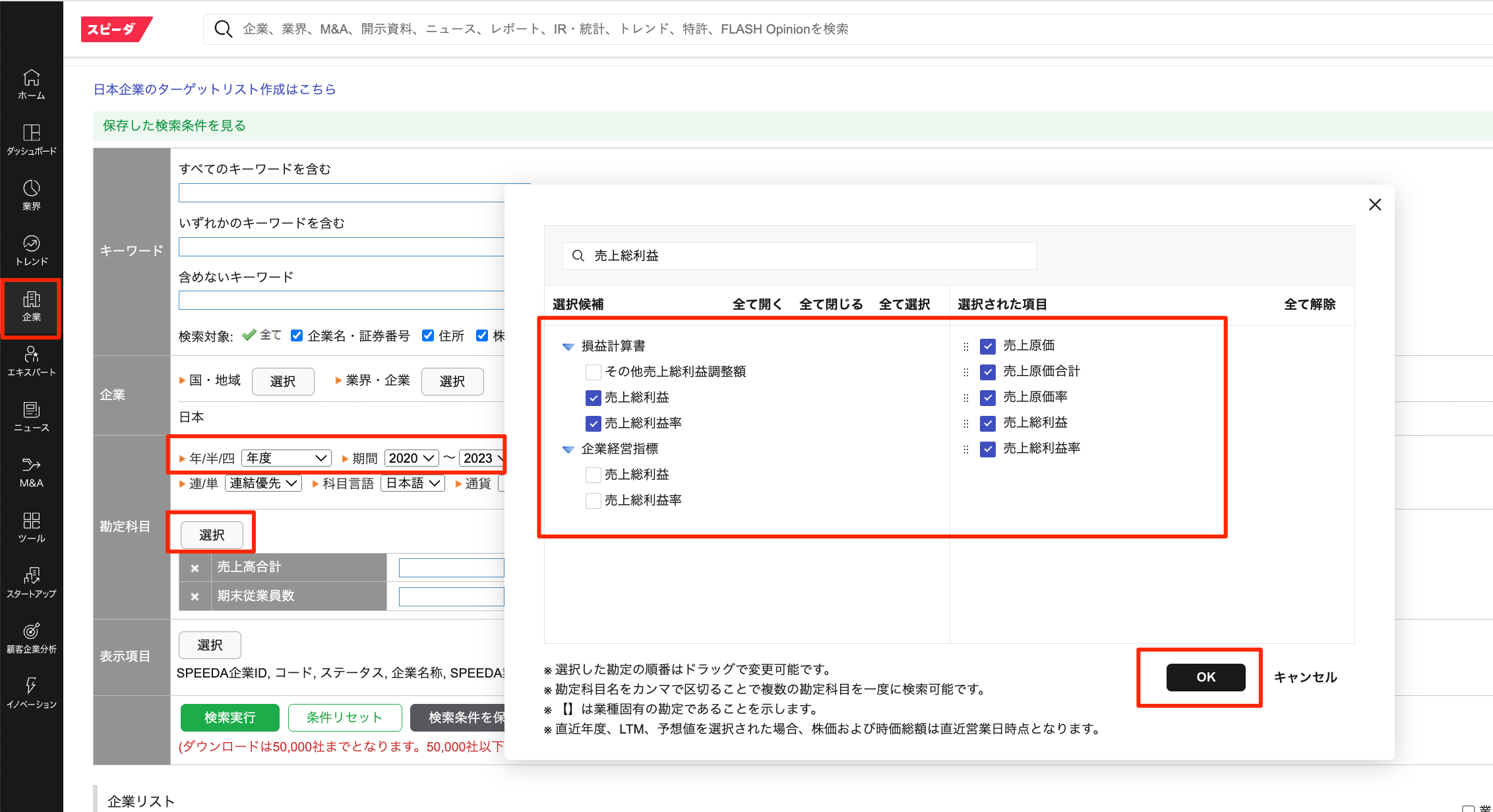The height and width of the screenshot is (812, 1493).
Task: Open the 年度 dropdown
Action: coord(286,457)
